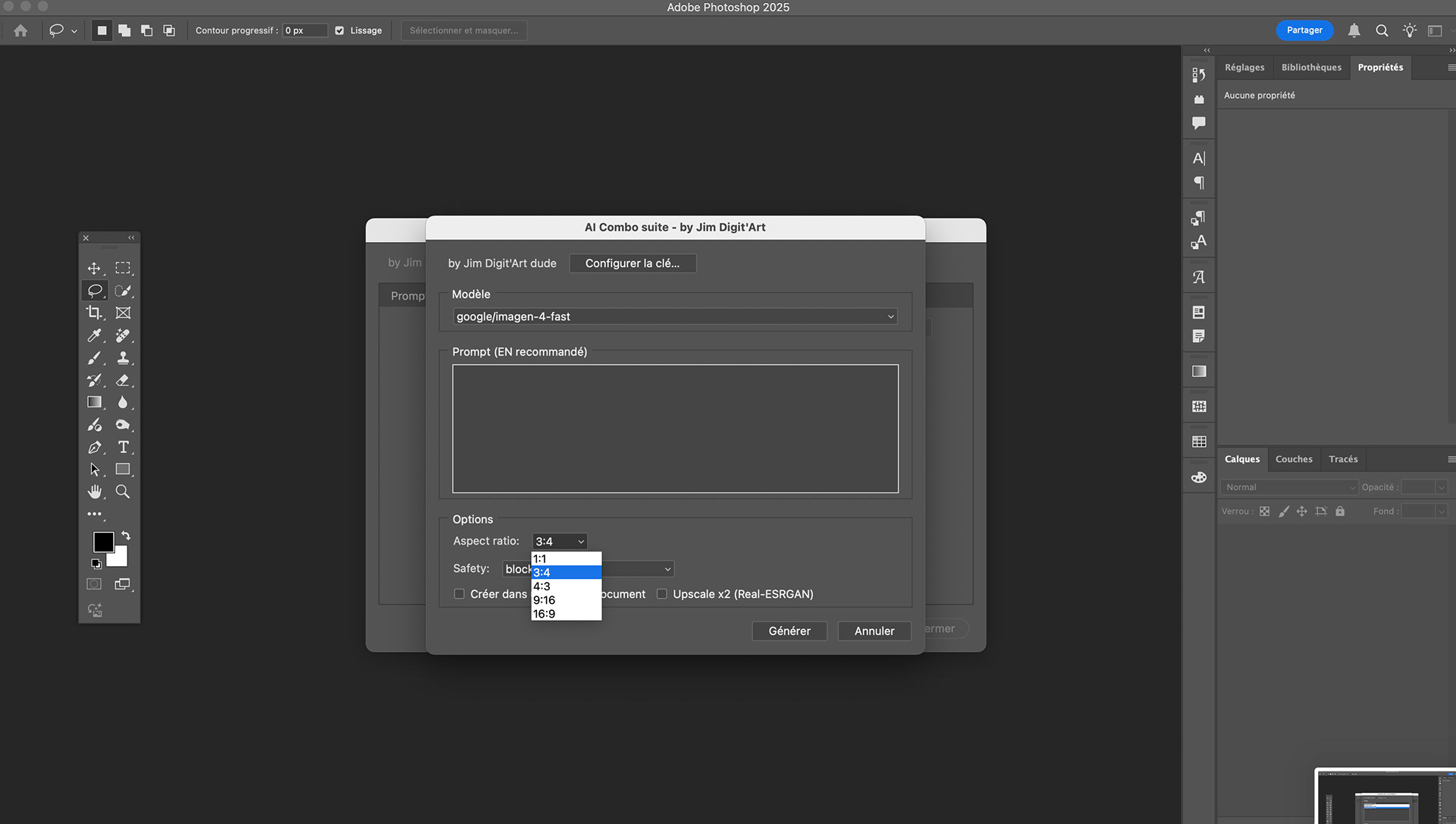Screen dimensions: 1456x824
Task: Select the Zoom tool
Action: coord(123,492)
